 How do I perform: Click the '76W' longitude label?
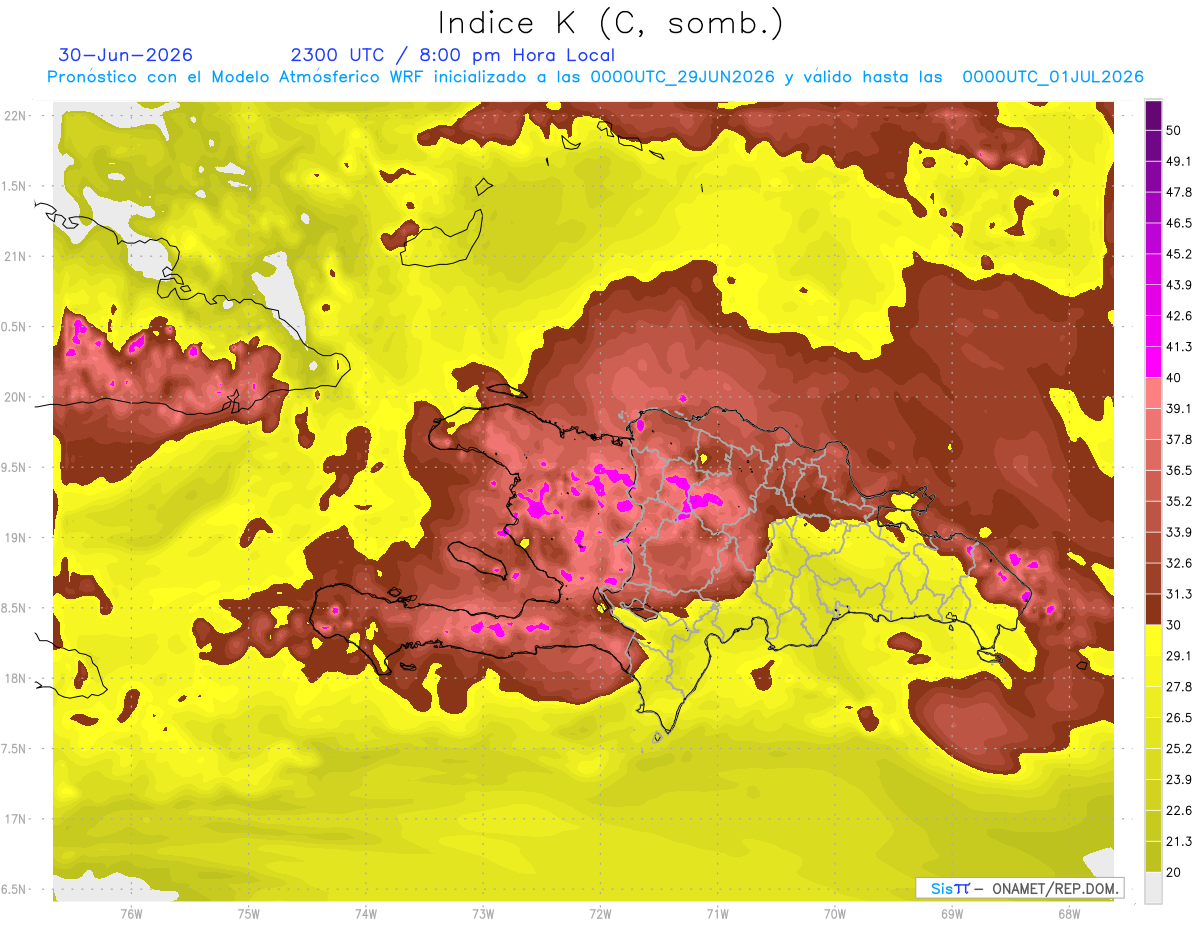tap(131, 913)
